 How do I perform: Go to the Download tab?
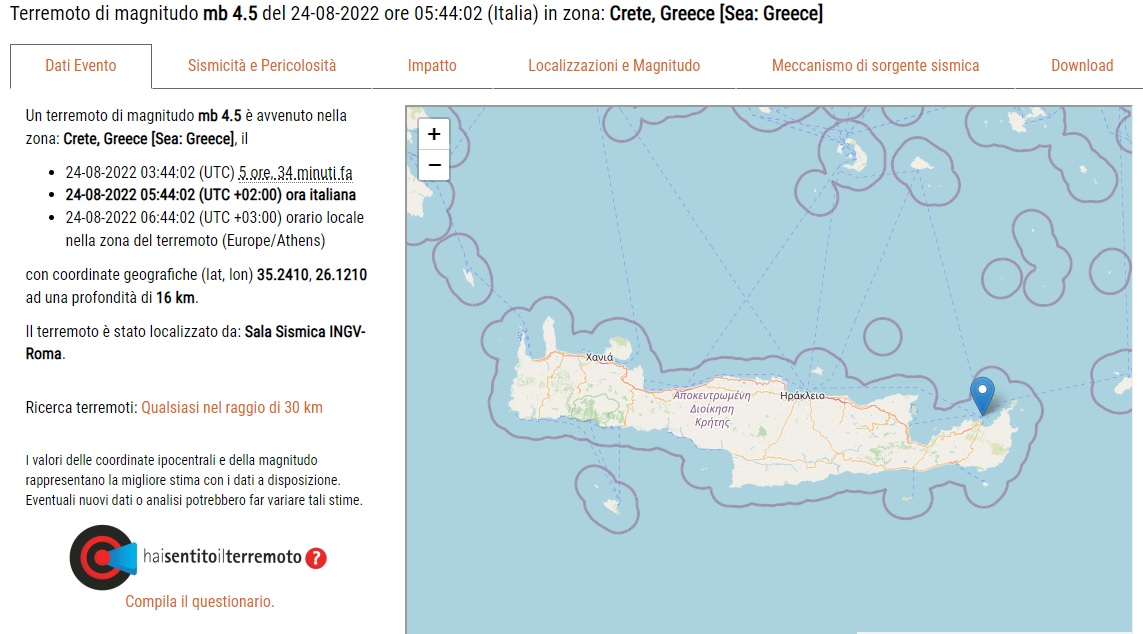(1082, 66)
